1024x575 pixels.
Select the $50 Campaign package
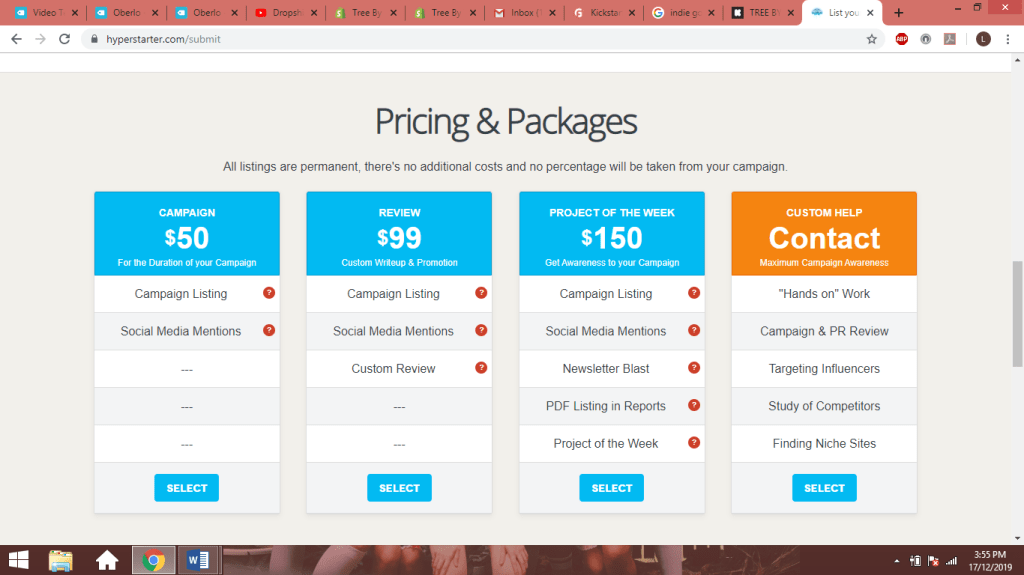pos(186,488)
